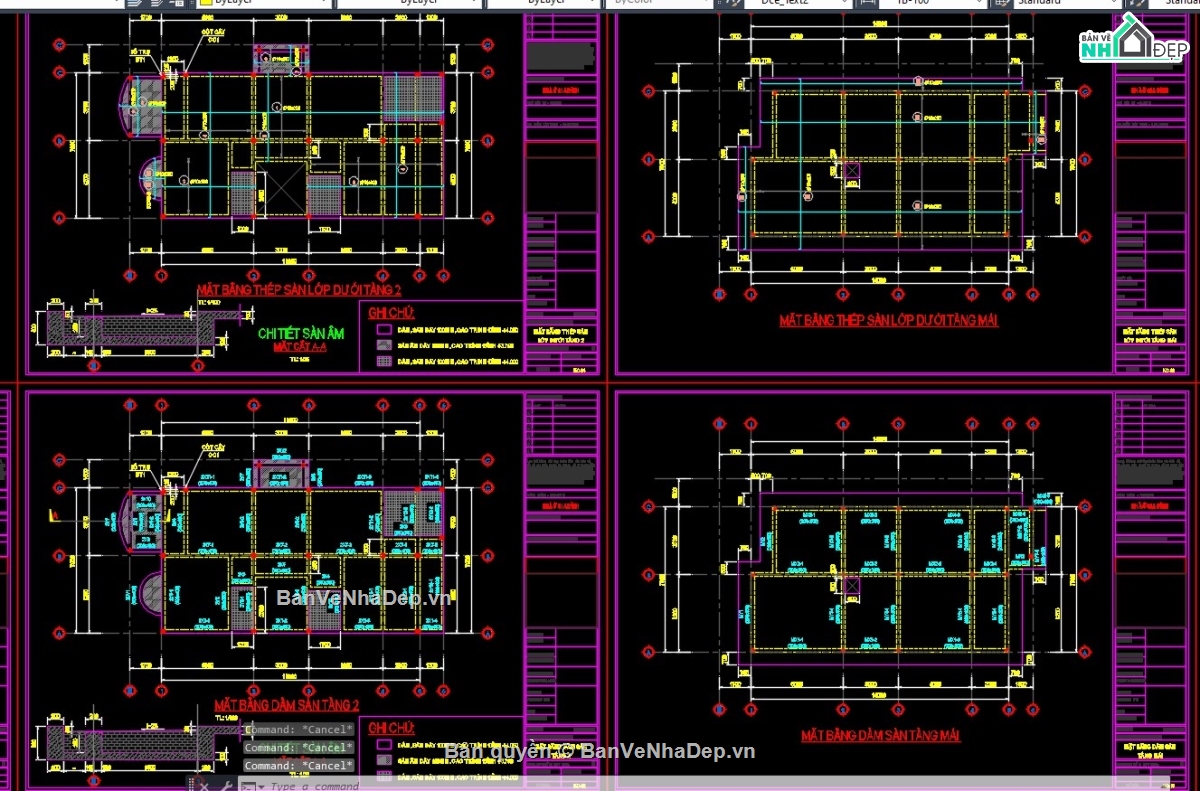Click the BanVeNhaDep.vn watermark text

(363, 598)
